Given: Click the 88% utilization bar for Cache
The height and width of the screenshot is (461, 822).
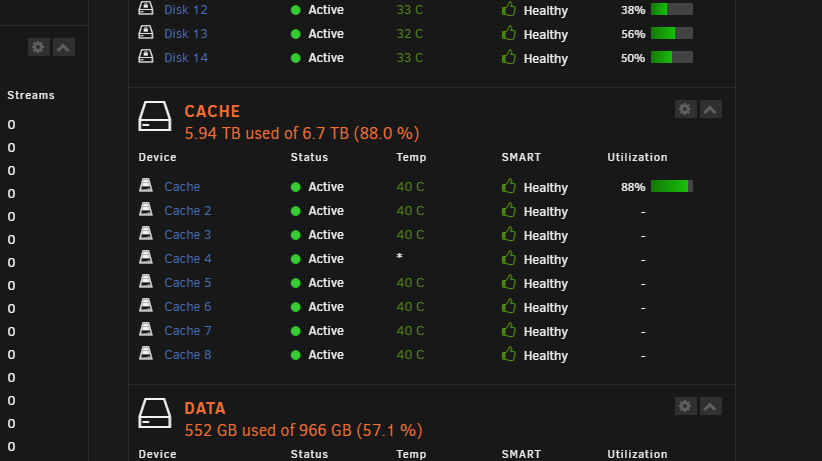Looking at the screenshot, I should coord(672,186).
